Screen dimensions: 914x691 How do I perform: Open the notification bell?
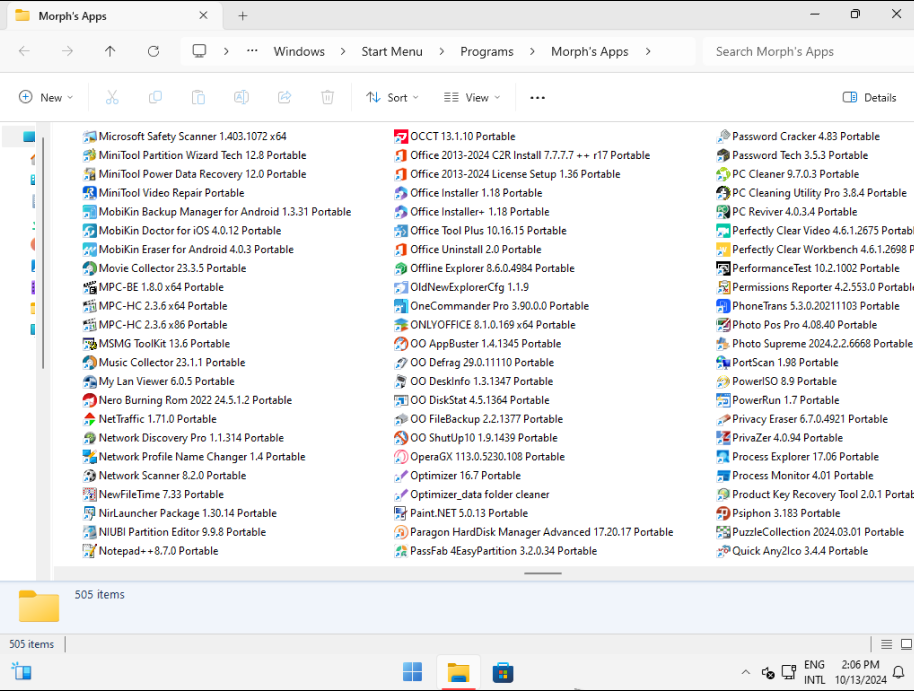tap(899, 672)
